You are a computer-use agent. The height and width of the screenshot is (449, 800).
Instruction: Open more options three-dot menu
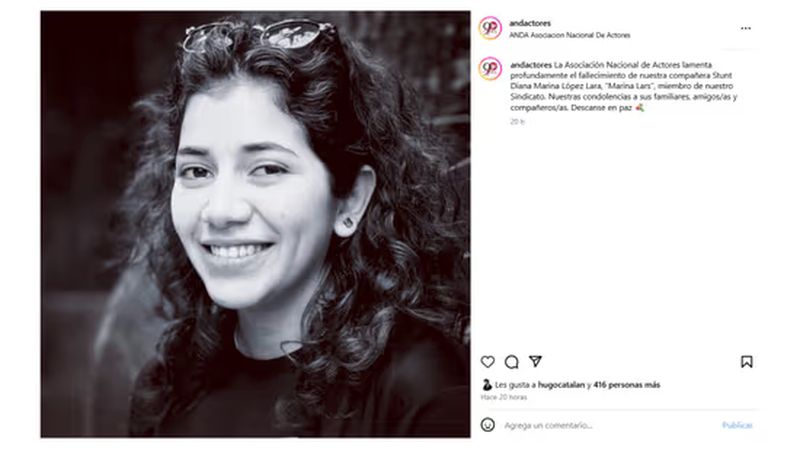(x=745, y=29)
